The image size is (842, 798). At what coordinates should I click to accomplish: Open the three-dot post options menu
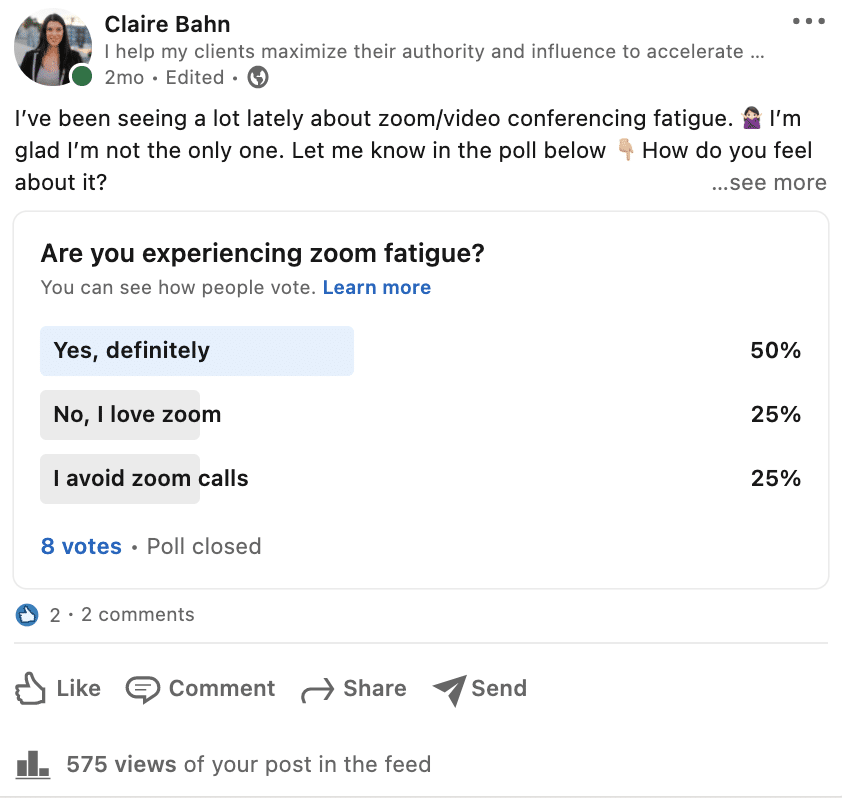[806, 22]
